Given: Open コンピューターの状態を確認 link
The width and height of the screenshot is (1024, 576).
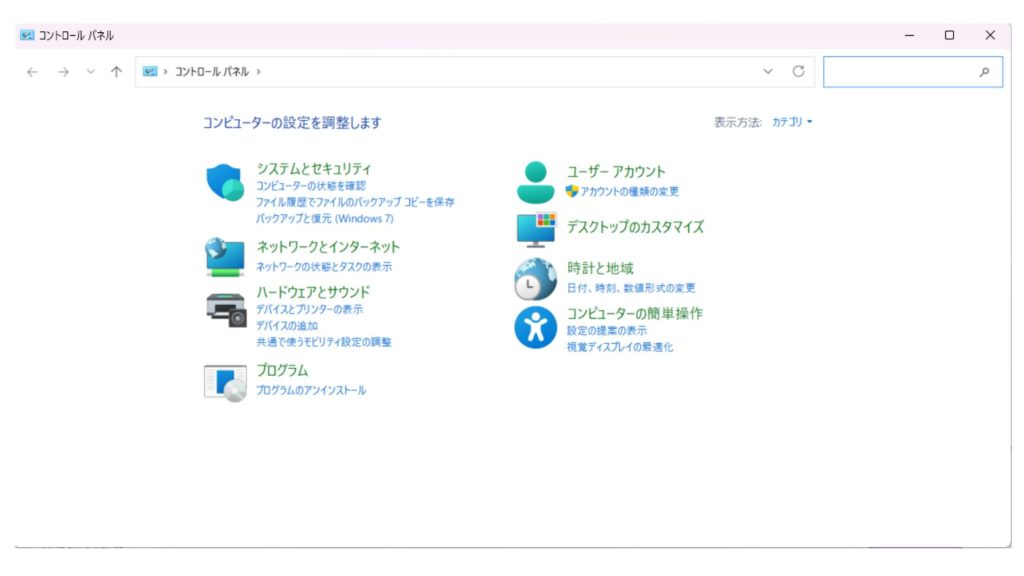Looking at the screenshot, I should pyautogui.click(x=311, y=186).
